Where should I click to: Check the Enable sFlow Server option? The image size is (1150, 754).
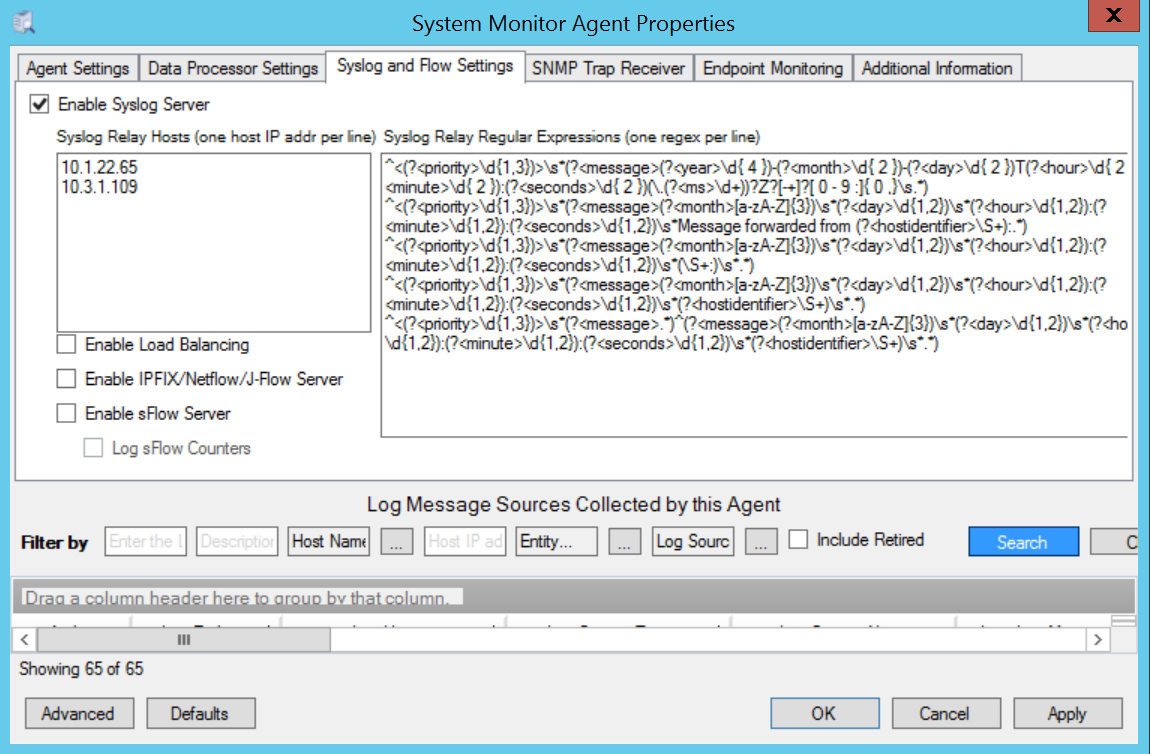(66, 413)
